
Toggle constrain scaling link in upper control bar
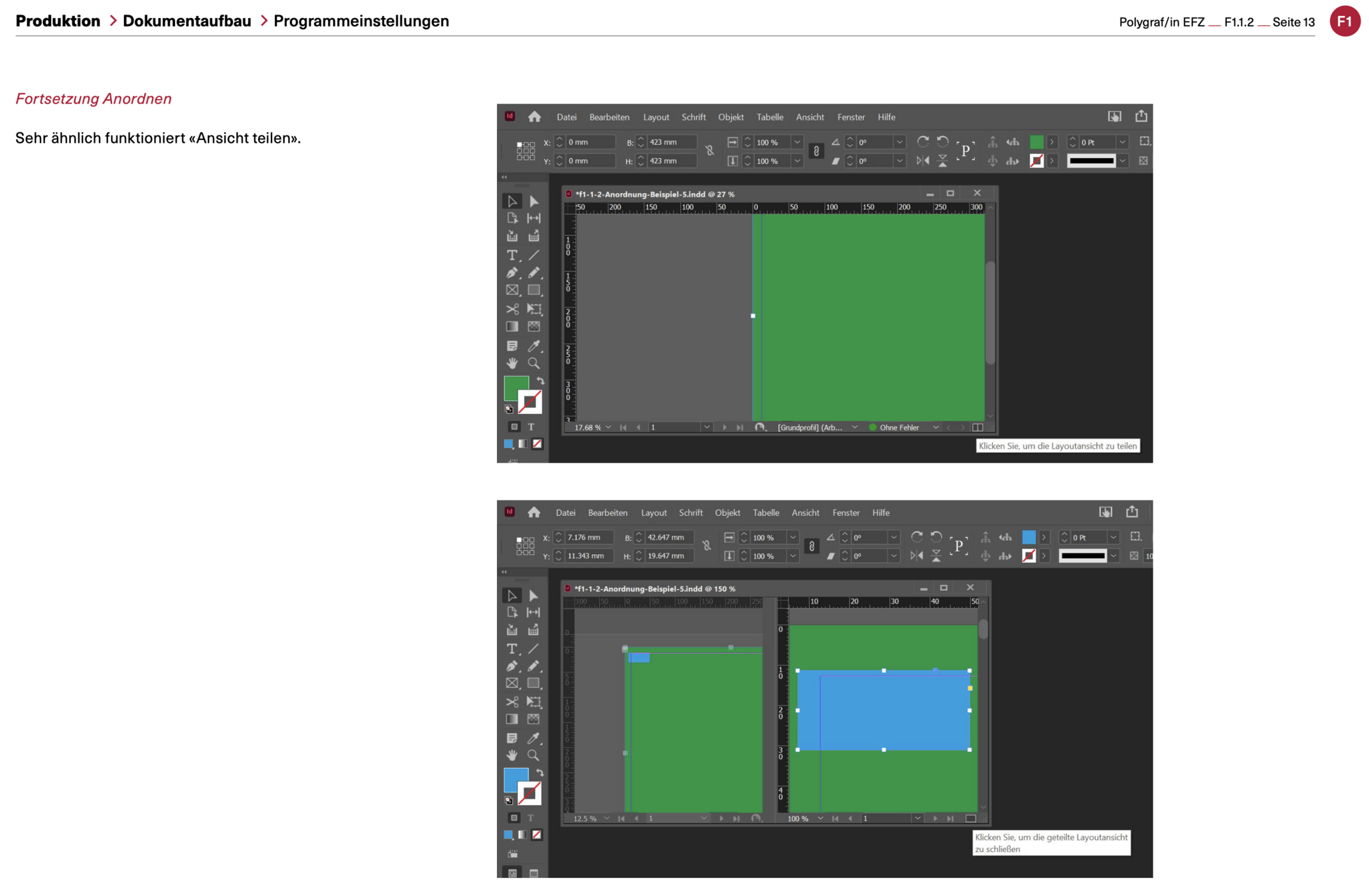(x=816, y=151)
